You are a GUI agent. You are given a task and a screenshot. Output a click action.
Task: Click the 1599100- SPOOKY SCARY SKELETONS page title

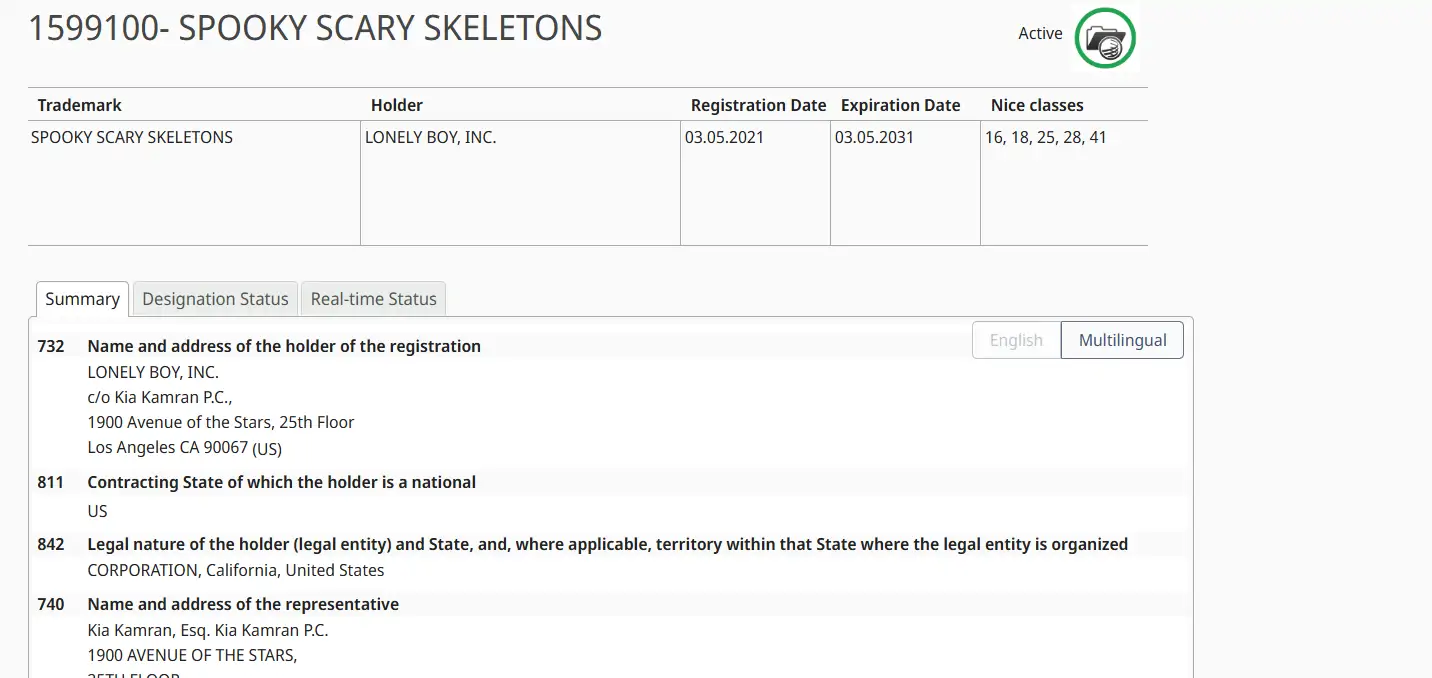315,28
